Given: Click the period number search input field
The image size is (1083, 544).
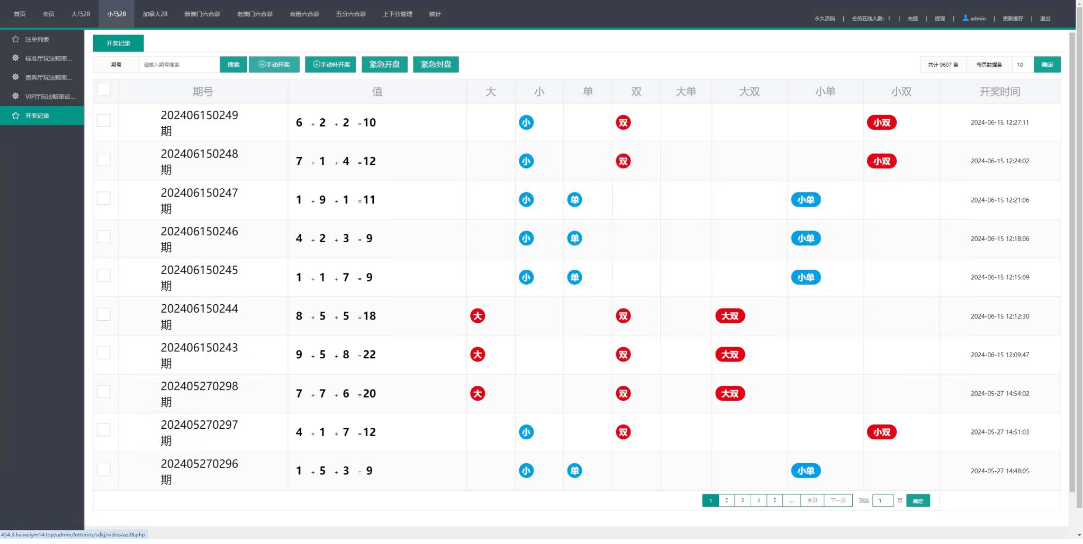Looking at the screenshot, I should (177, 64).
